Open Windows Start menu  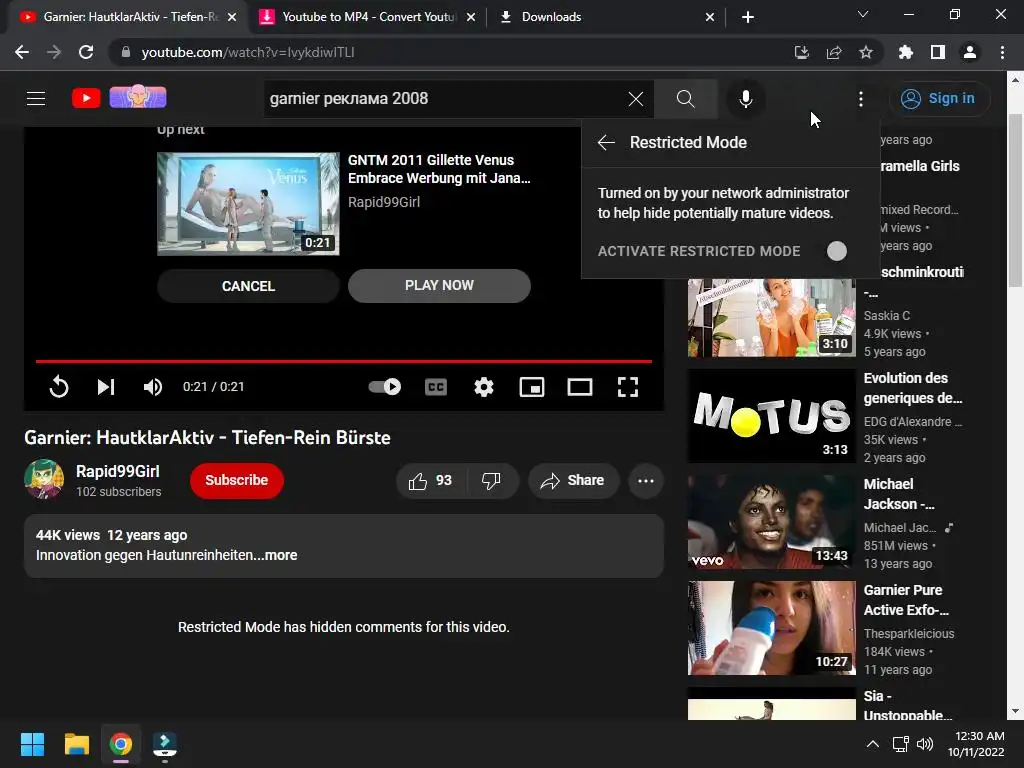pyautogui.click(x=32, y=744)
